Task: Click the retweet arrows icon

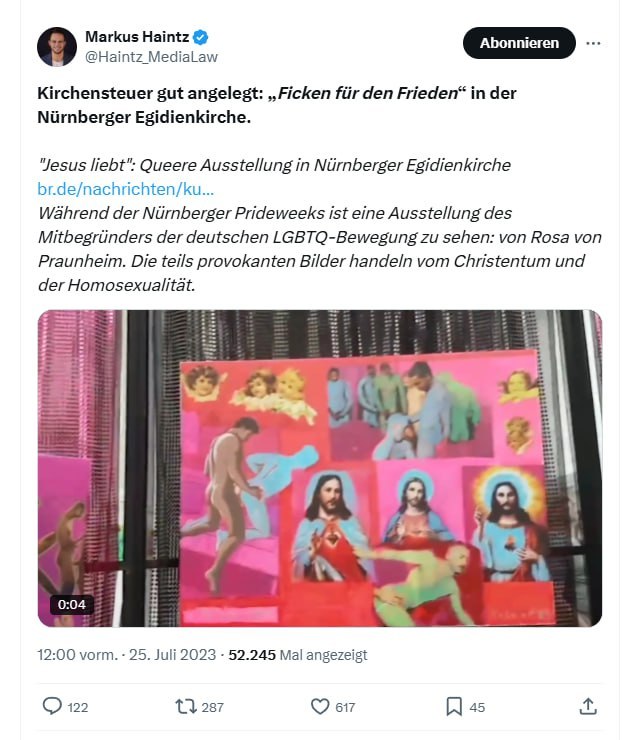Action: pos(186,706)
